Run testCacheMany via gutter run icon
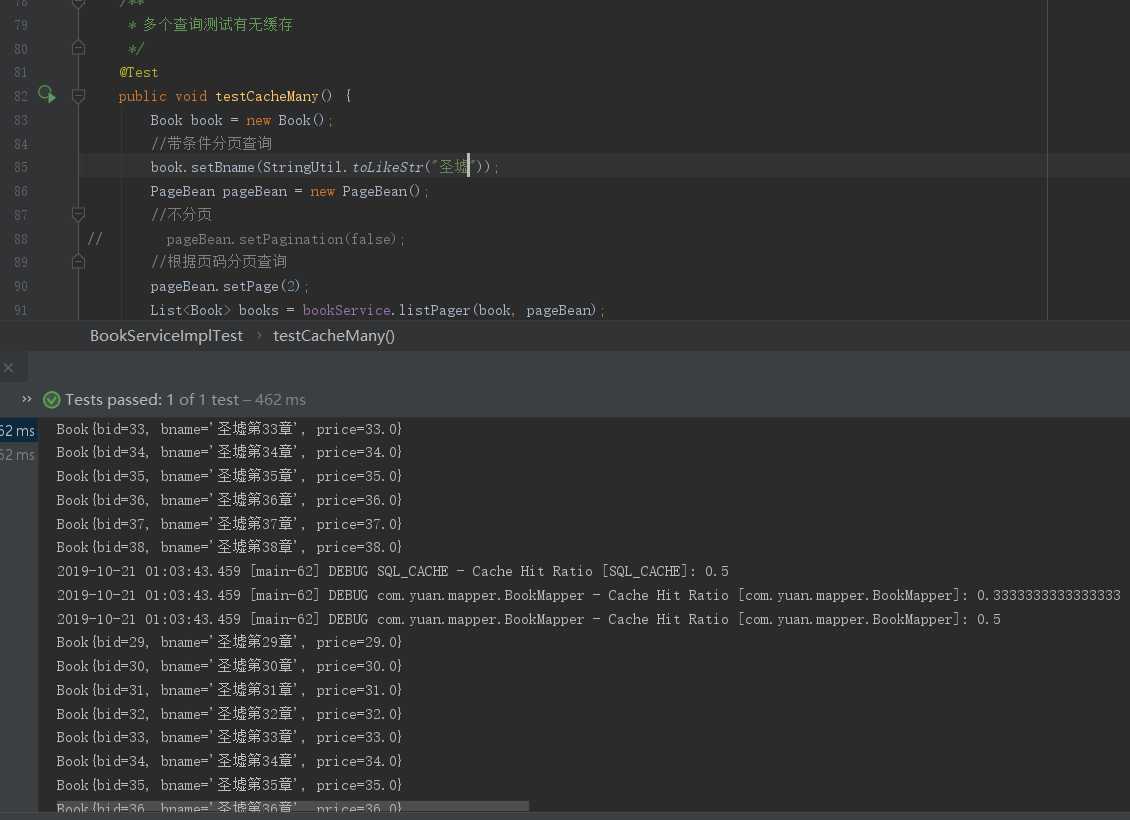Screen dimensions: 1130x820 point(47,94)
